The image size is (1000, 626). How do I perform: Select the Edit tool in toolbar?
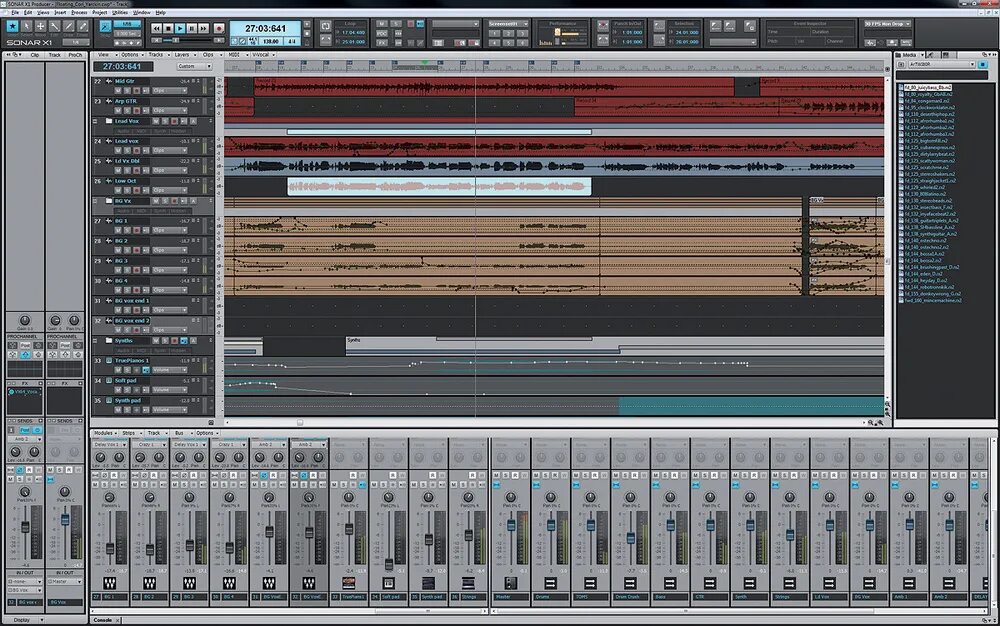(55, 26)
